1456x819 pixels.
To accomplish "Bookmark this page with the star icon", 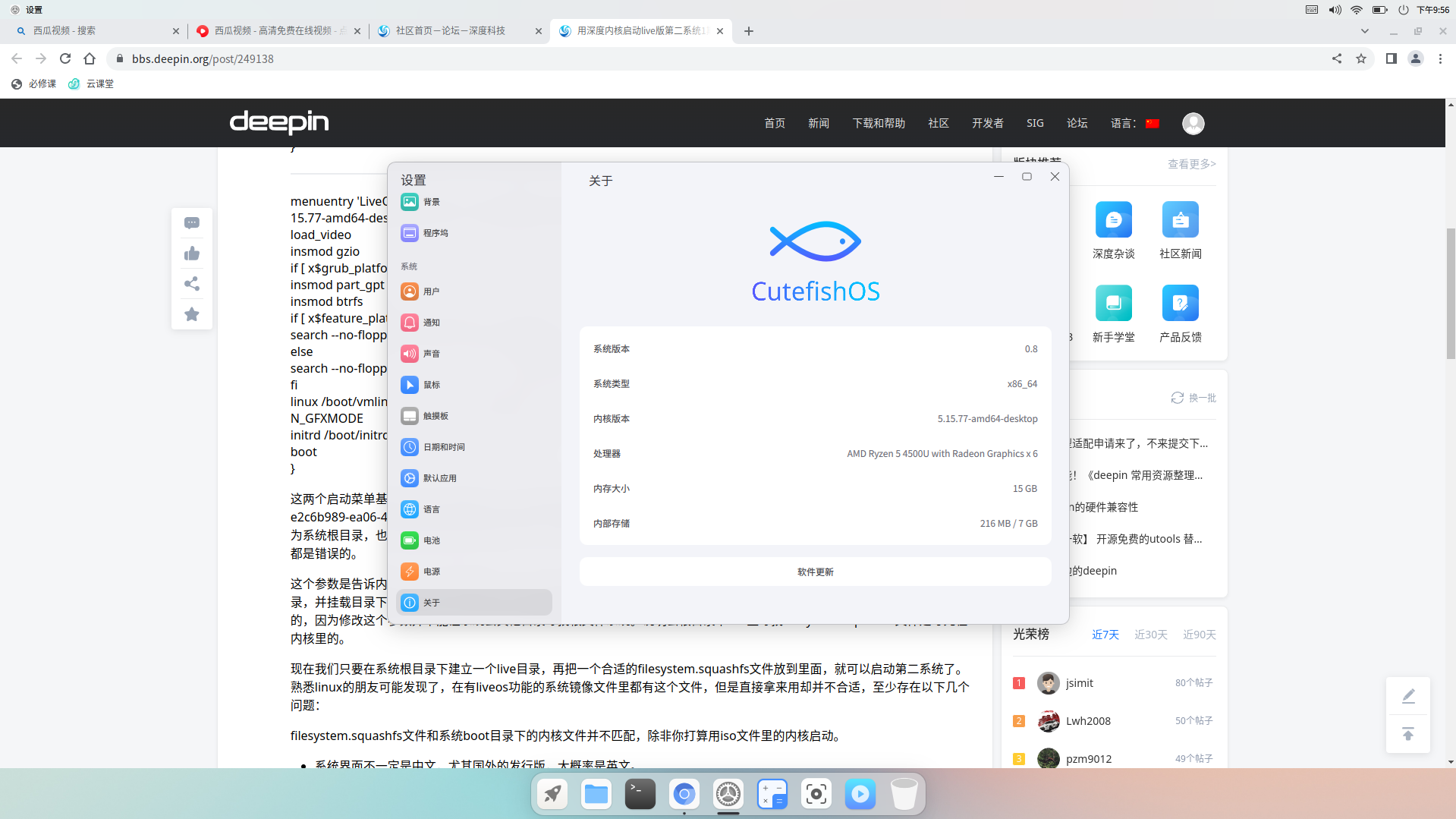I will 1361,58.
